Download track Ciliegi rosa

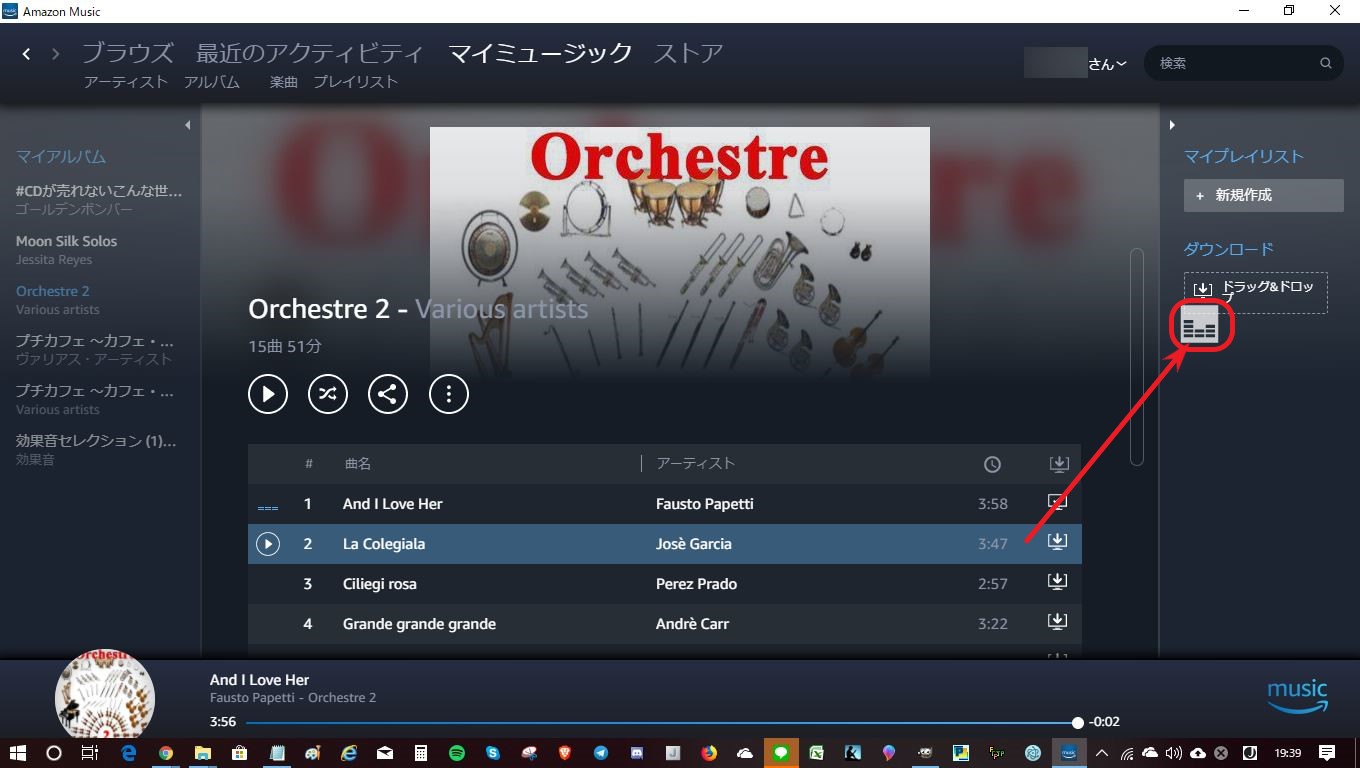tap(1057, 582)
